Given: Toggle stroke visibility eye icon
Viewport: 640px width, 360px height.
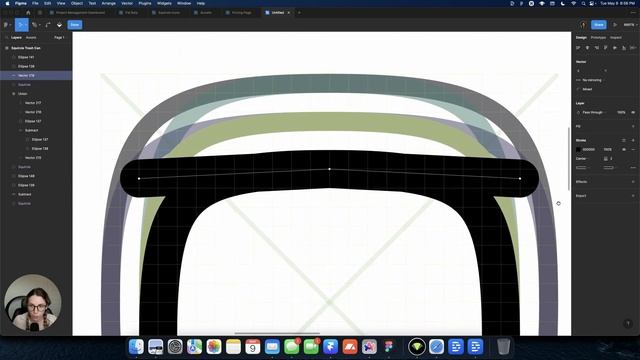Looking at the screenshot, I should (x=624, y=149).
